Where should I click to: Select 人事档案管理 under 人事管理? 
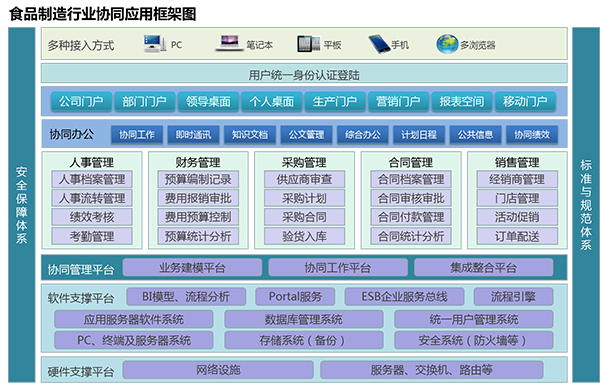(x=92, y=179)
